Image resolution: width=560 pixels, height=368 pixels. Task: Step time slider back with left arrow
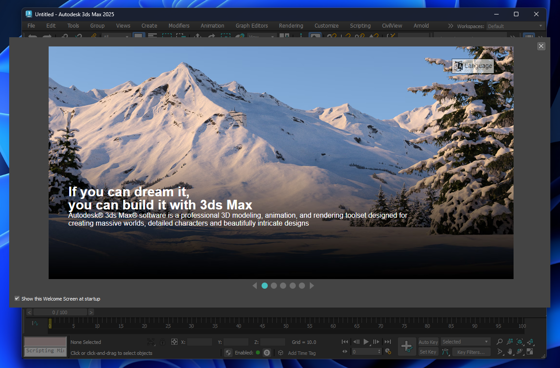point(29,312)
